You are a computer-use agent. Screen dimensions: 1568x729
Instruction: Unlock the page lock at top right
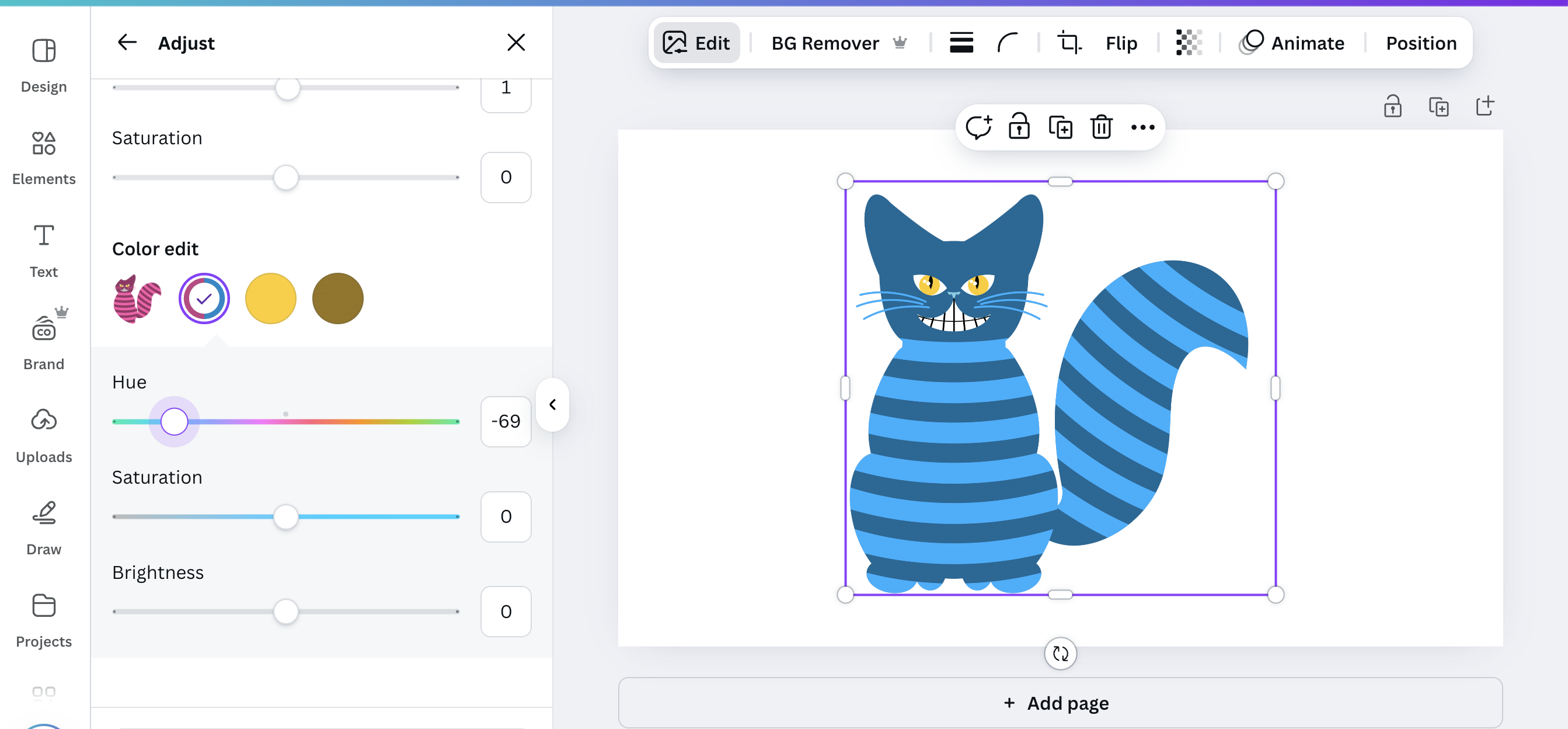pyautogui.click(x=1393, y=106)
